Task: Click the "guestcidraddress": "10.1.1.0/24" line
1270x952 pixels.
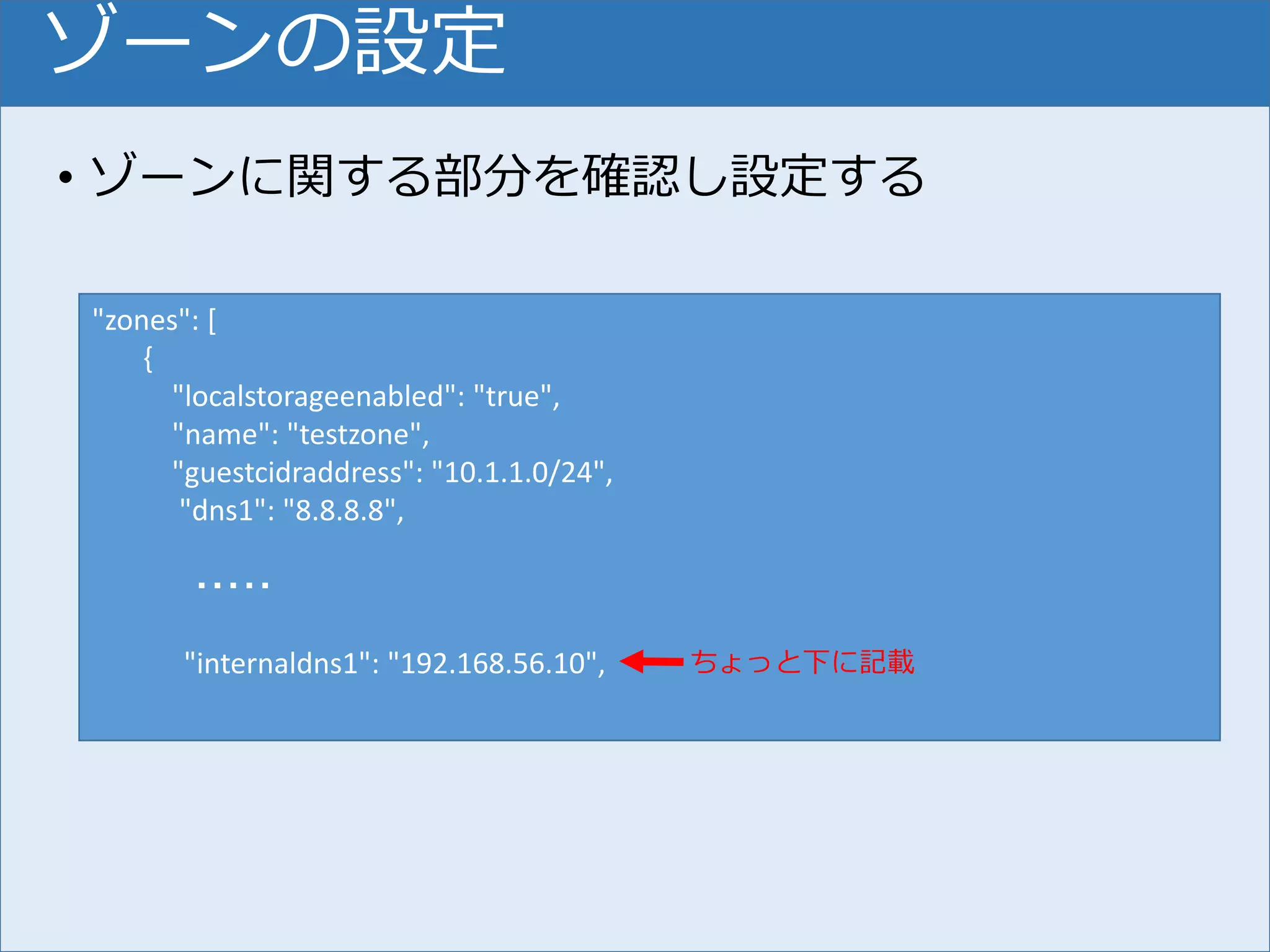Action: pyautogui.click(x=393, y=473)
